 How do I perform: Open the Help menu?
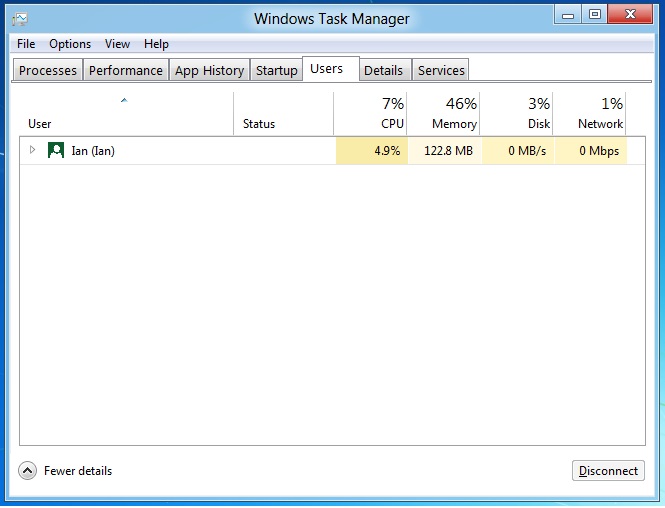coord(156,44)
